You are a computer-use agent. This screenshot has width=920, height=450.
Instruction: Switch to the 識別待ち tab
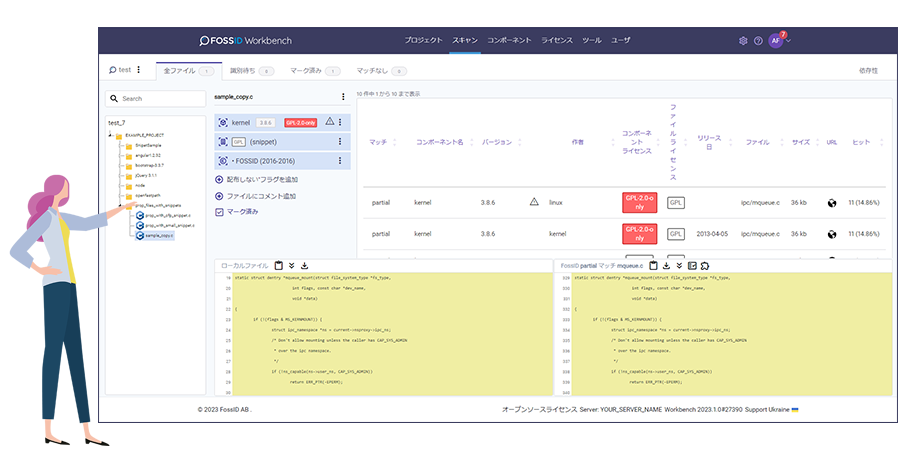tap(252, 71)
